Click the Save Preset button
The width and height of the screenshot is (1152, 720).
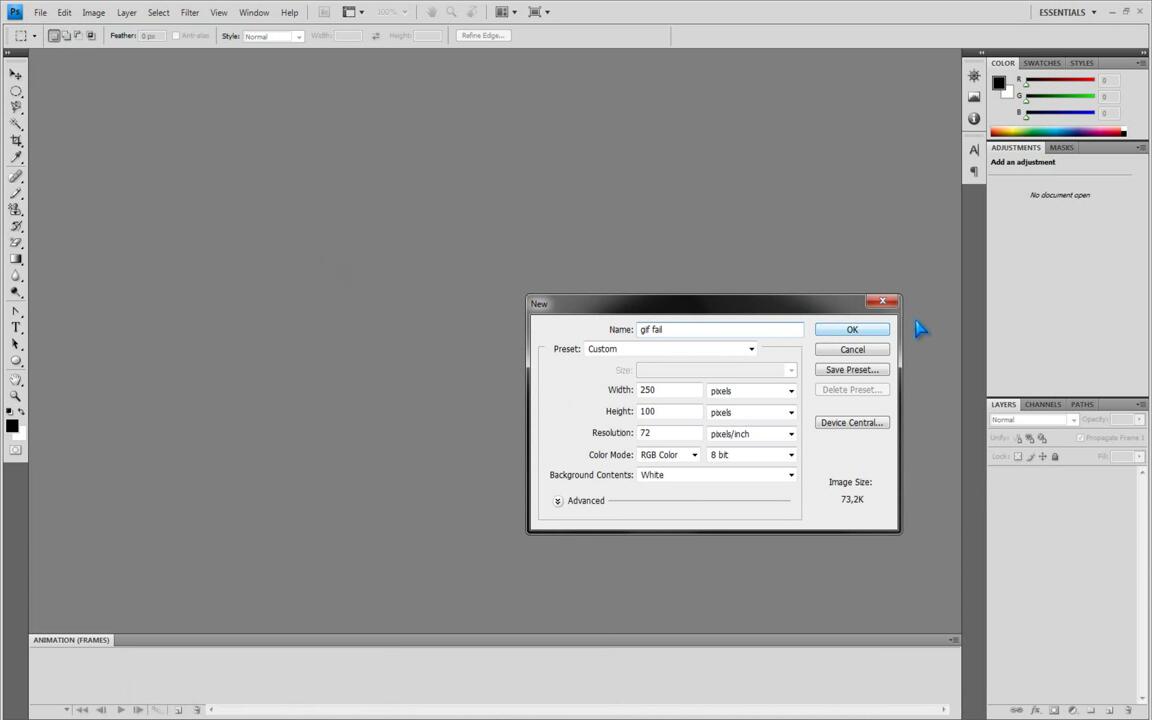852,370
